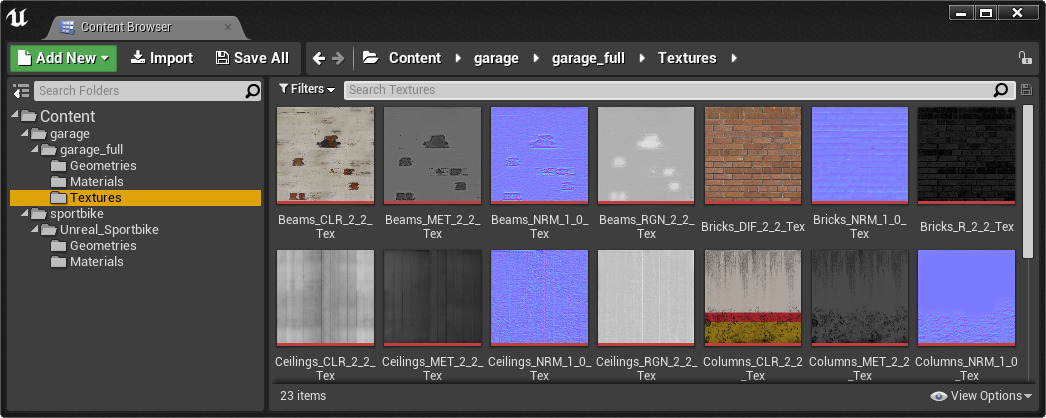
Task: Select Textures in the breadcrumb path
Action: pos(687,58)
